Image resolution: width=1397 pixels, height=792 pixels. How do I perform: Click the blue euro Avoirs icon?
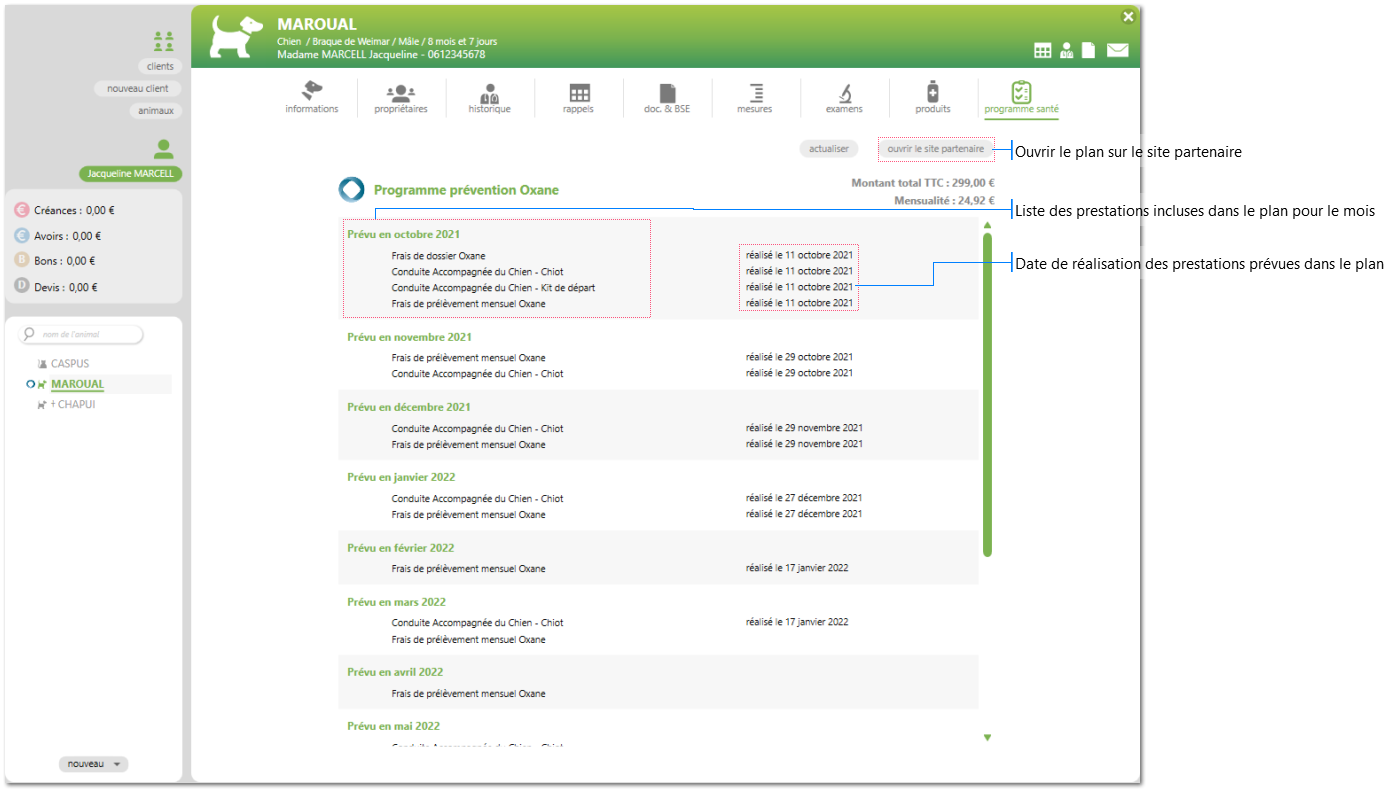(22, 236)
